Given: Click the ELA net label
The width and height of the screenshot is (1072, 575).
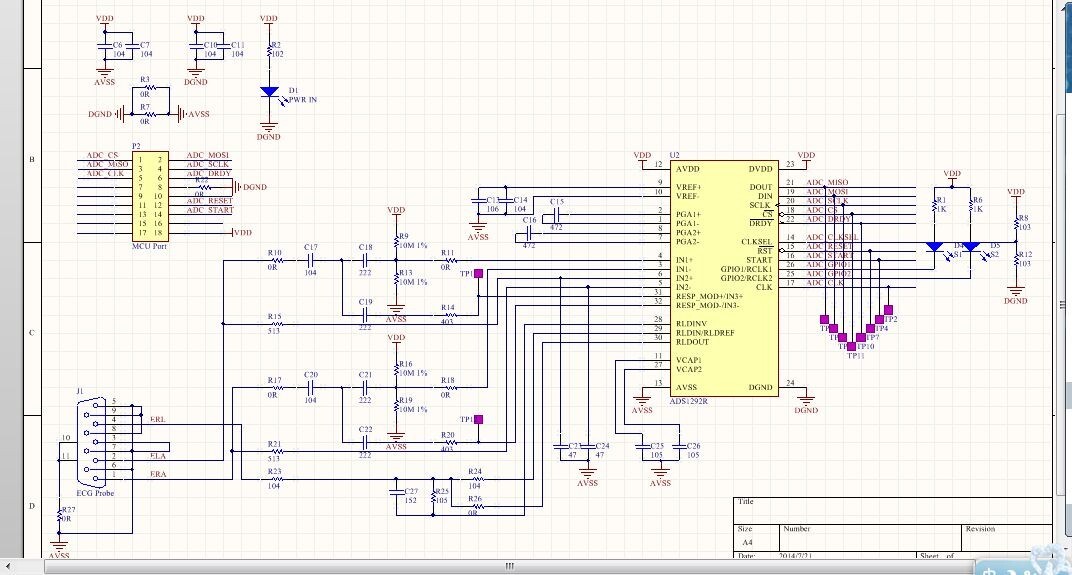Looking at the screenshot, I should (x=158, y=456).
